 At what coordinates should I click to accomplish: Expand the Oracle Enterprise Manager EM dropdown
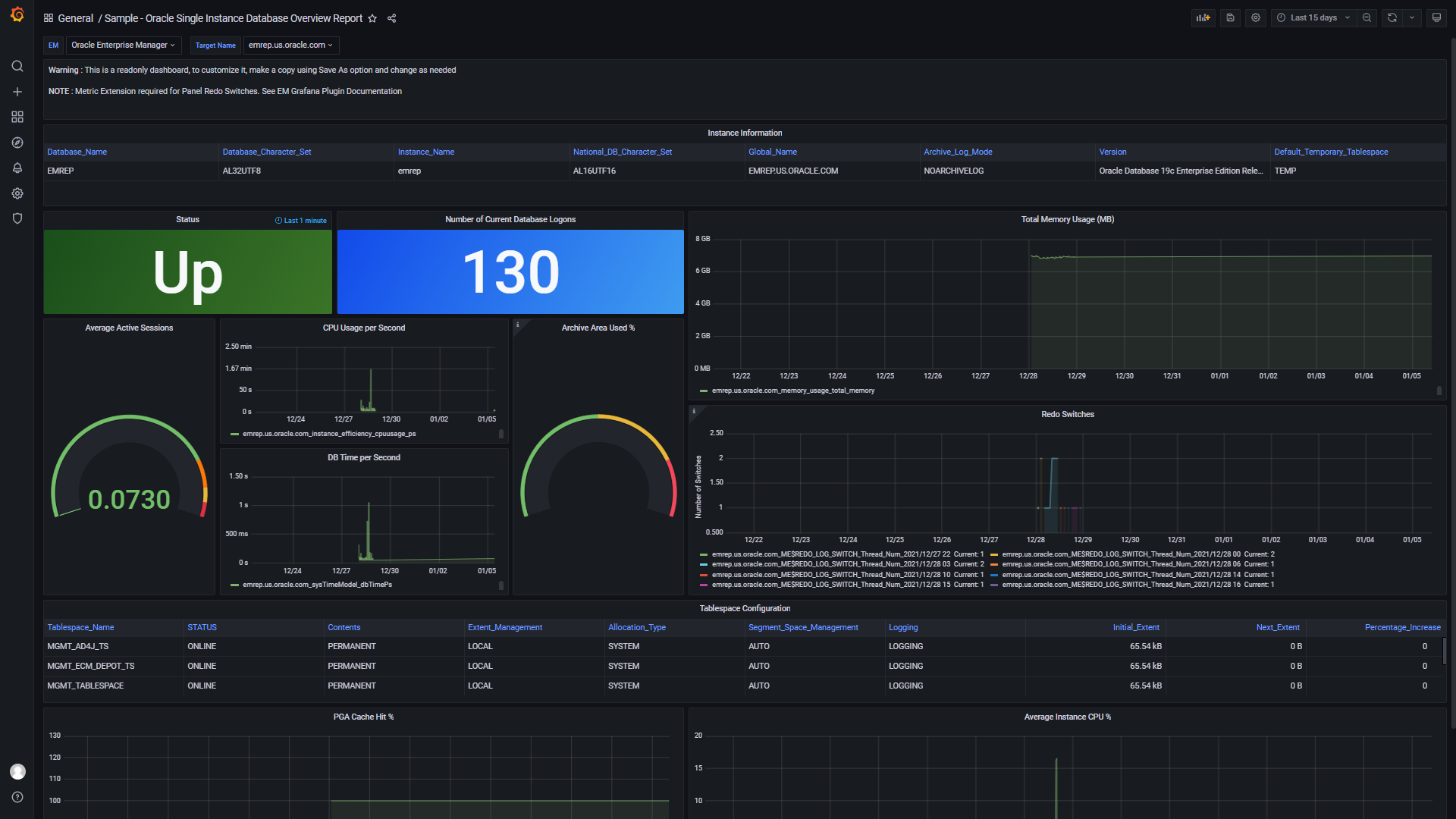(123, 45)
